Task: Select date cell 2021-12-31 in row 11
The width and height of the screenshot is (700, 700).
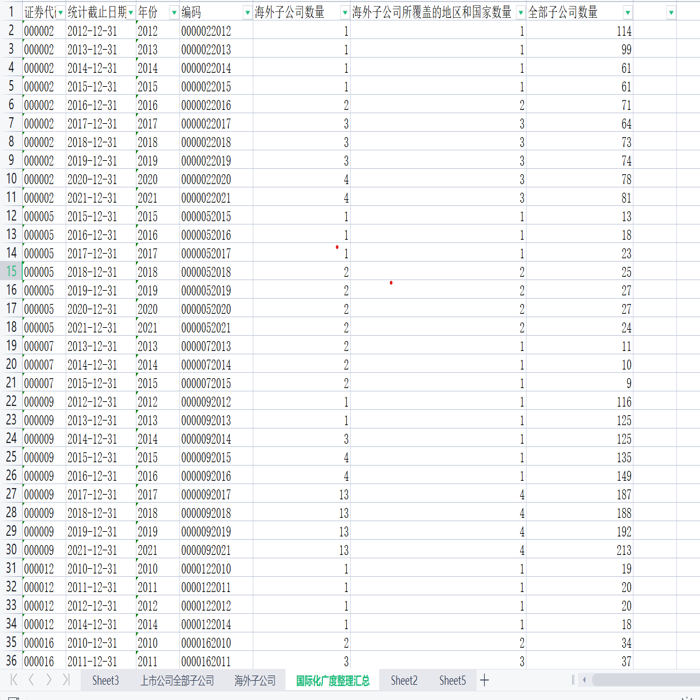Action: coord(100,197)
